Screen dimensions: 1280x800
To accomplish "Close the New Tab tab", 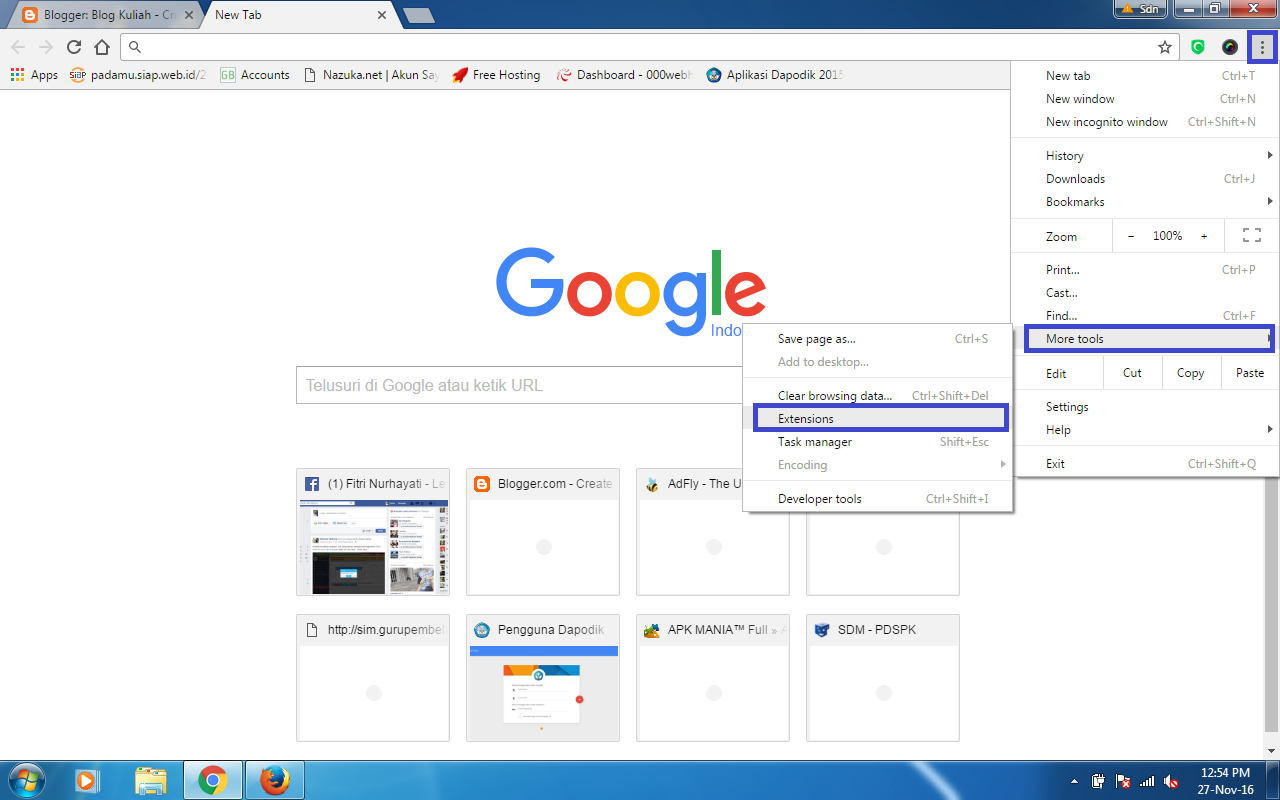I will pyautogui.click(x=381, y=15).
